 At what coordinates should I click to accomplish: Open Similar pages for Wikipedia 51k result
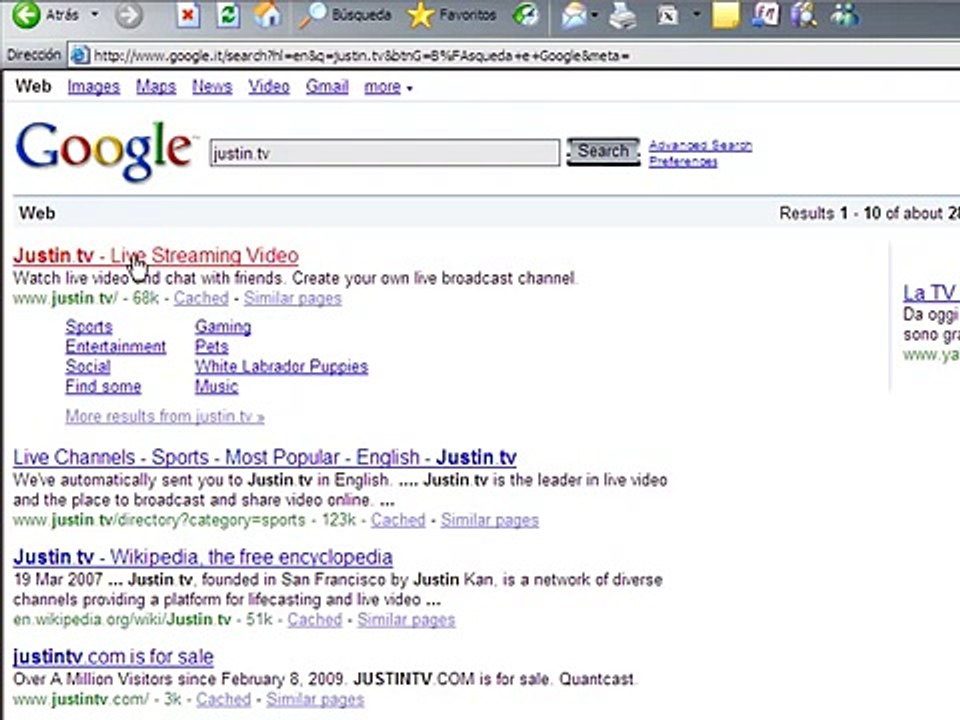coord(407,620)
